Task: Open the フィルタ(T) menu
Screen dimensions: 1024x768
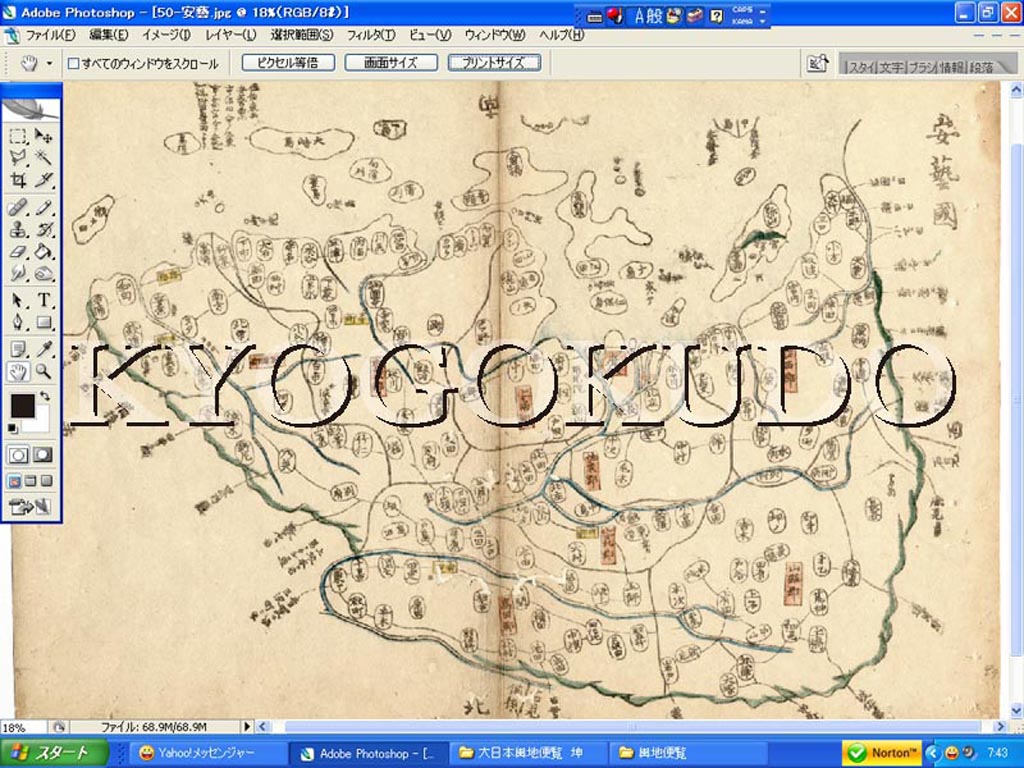Action: [371, 35]
